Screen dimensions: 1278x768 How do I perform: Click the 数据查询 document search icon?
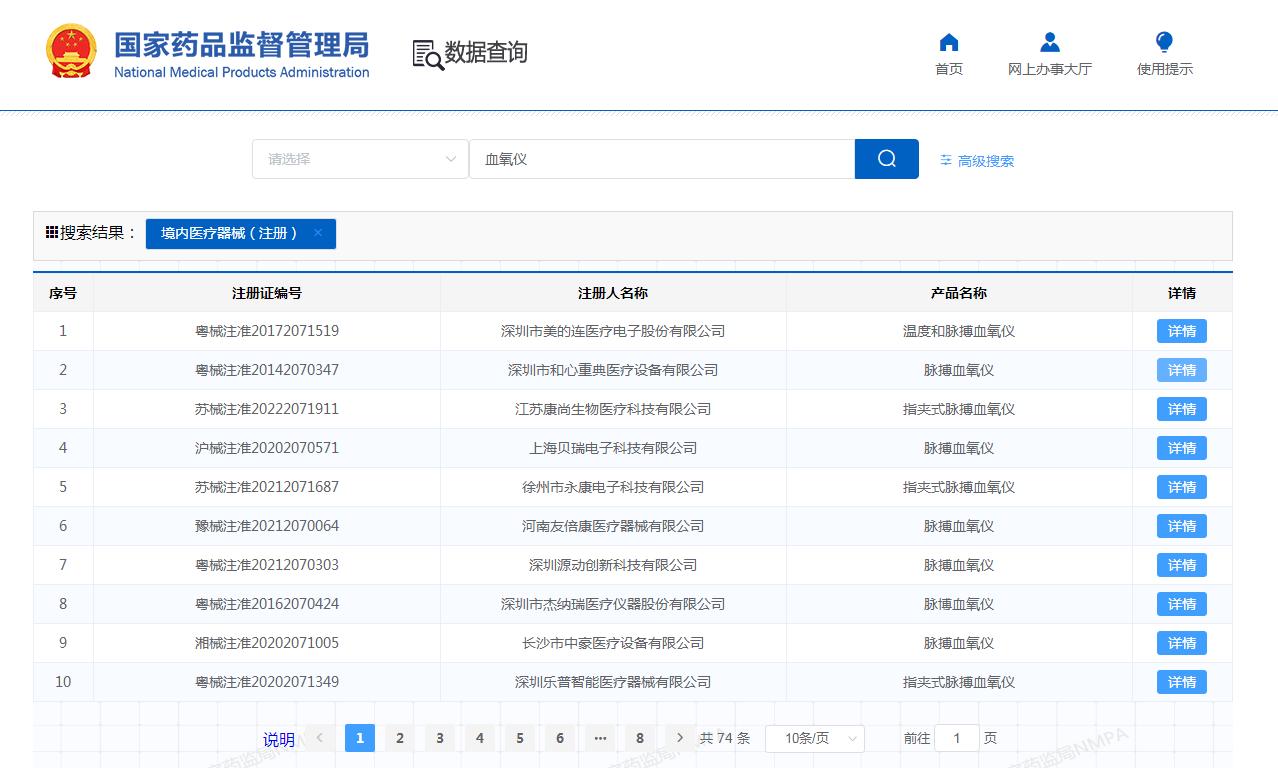coord(428,54)
